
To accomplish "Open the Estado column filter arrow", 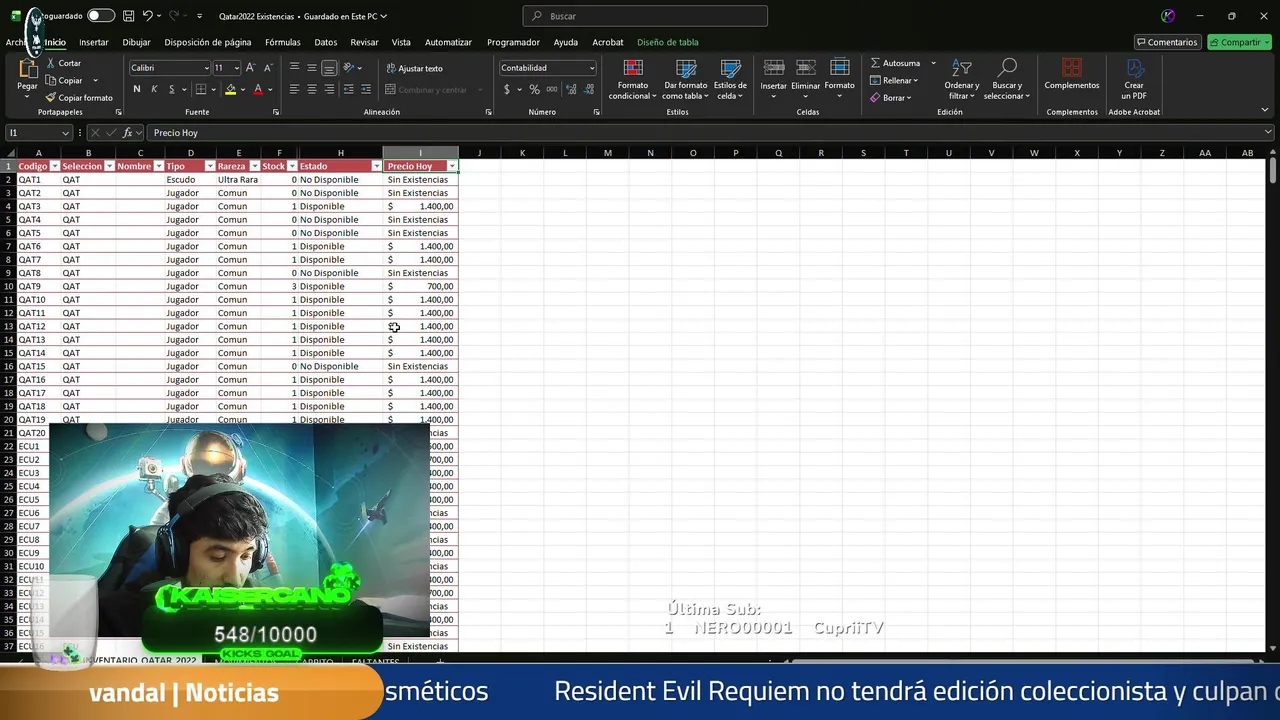I will 376,166.
